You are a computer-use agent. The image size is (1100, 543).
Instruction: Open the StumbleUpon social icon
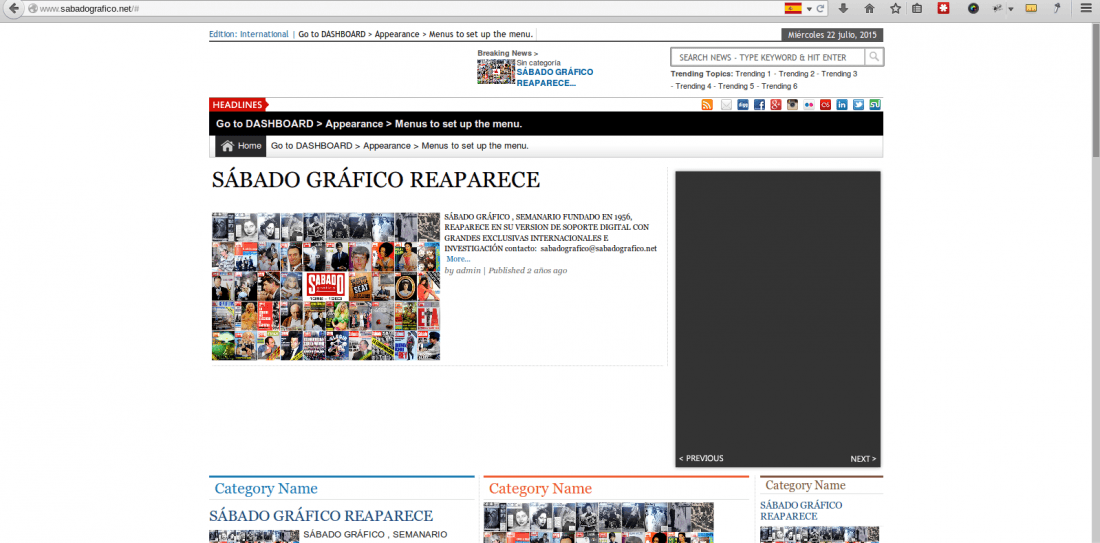[875, 105]
